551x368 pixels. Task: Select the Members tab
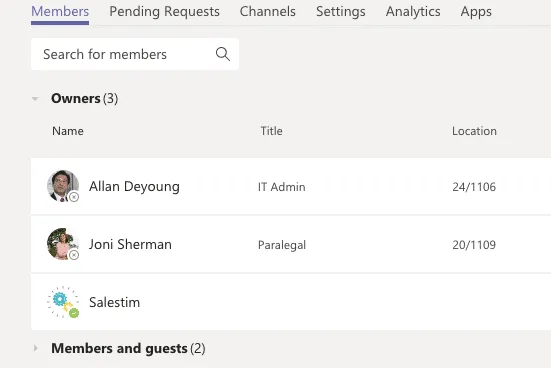pos(60,11)
